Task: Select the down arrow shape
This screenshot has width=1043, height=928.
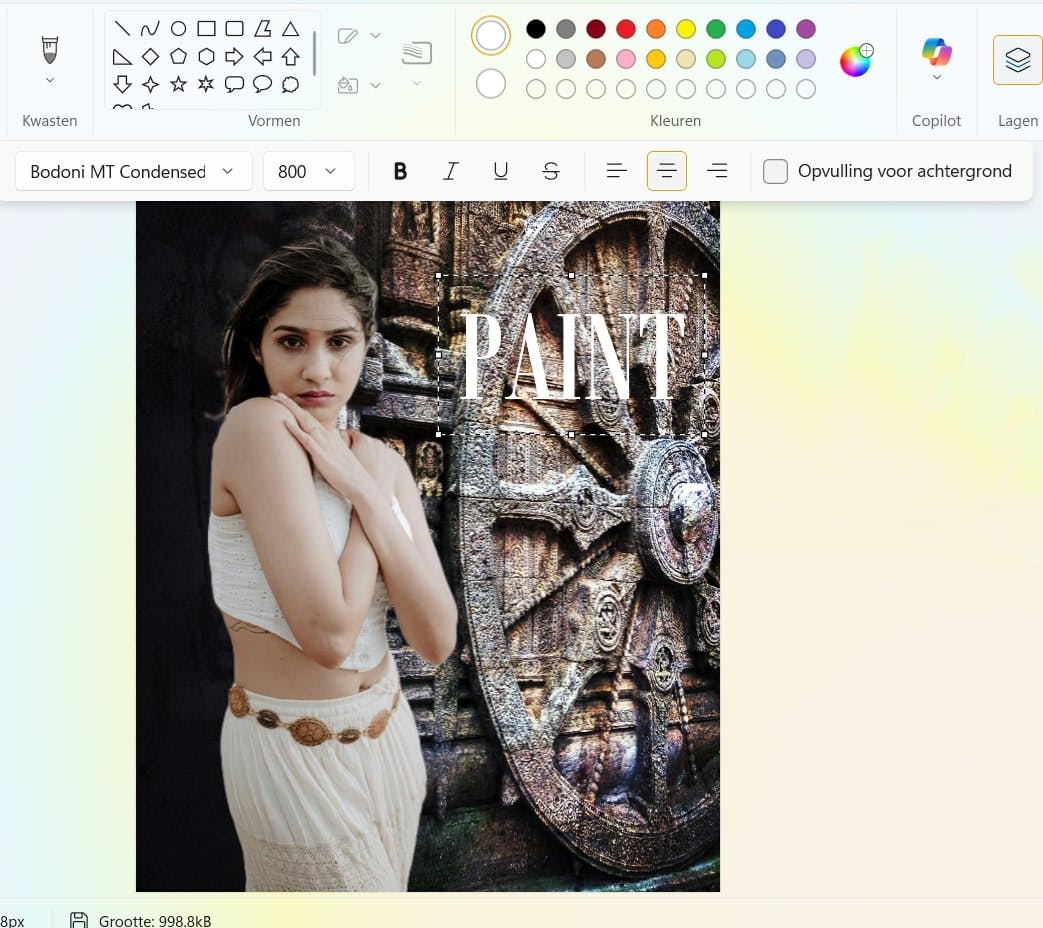Action: 122,84
